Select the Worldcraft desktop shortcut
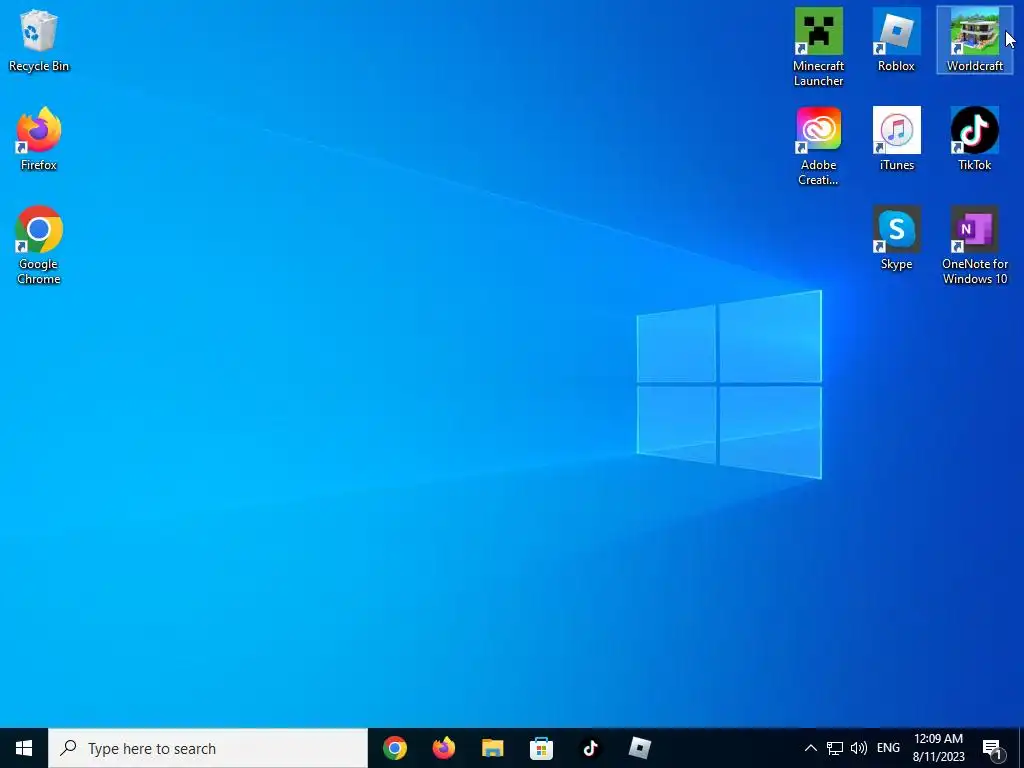The width and height of the screenshot is (1024, 768). coord(974,40)
